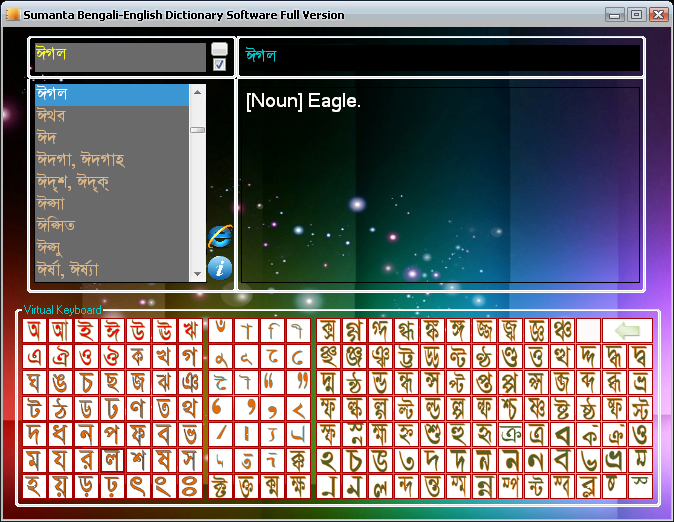Click the ঈ key on virtual keyboard
This screenshot has height=522, width=674.
112,331
